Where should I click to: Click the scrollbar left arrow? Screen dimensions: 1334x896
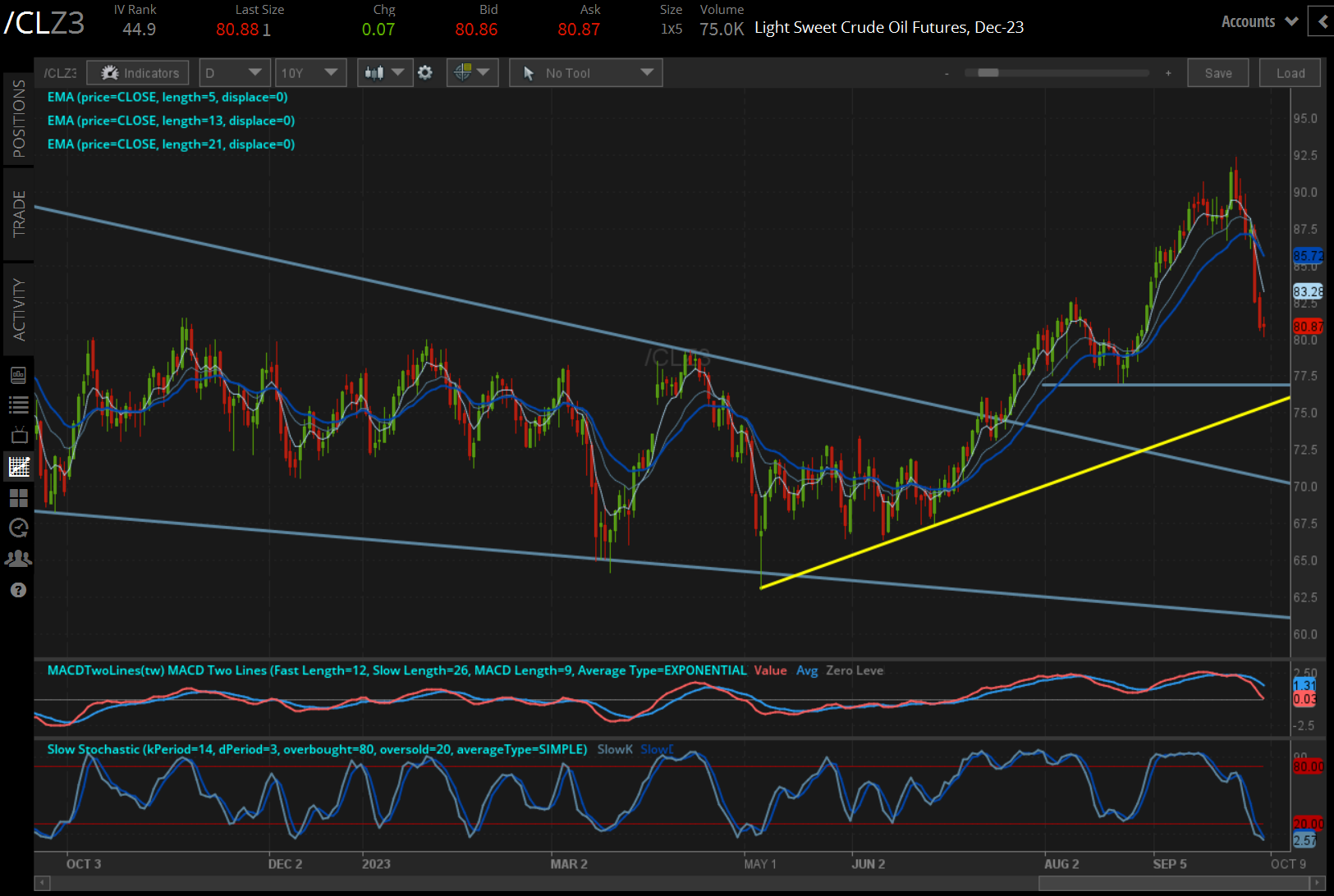(42, 883)
